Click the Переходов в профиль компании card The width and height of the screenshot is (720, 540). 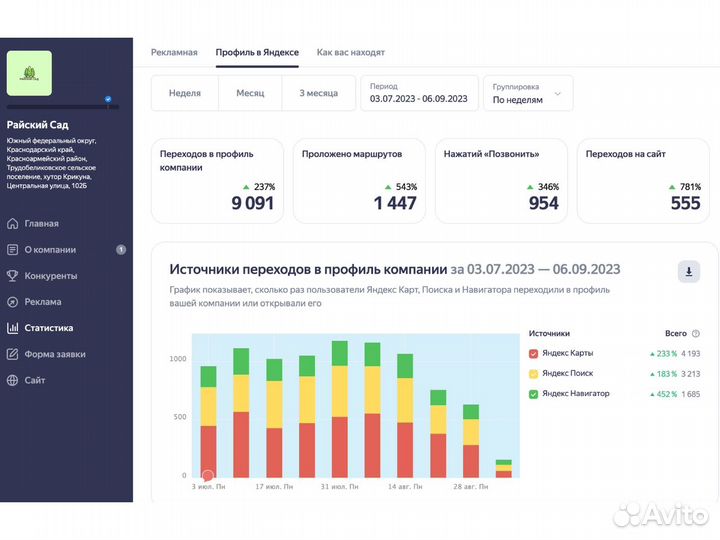click(217, 181)
